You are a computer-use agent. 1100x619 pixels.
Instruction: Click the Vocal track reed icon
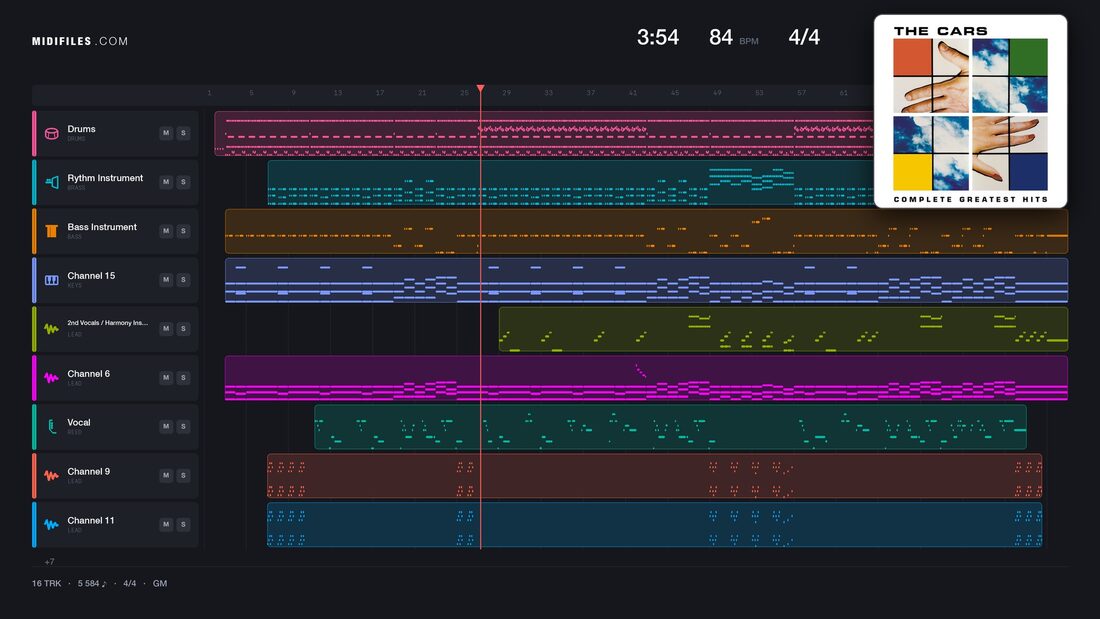click(x=52, y=427)
